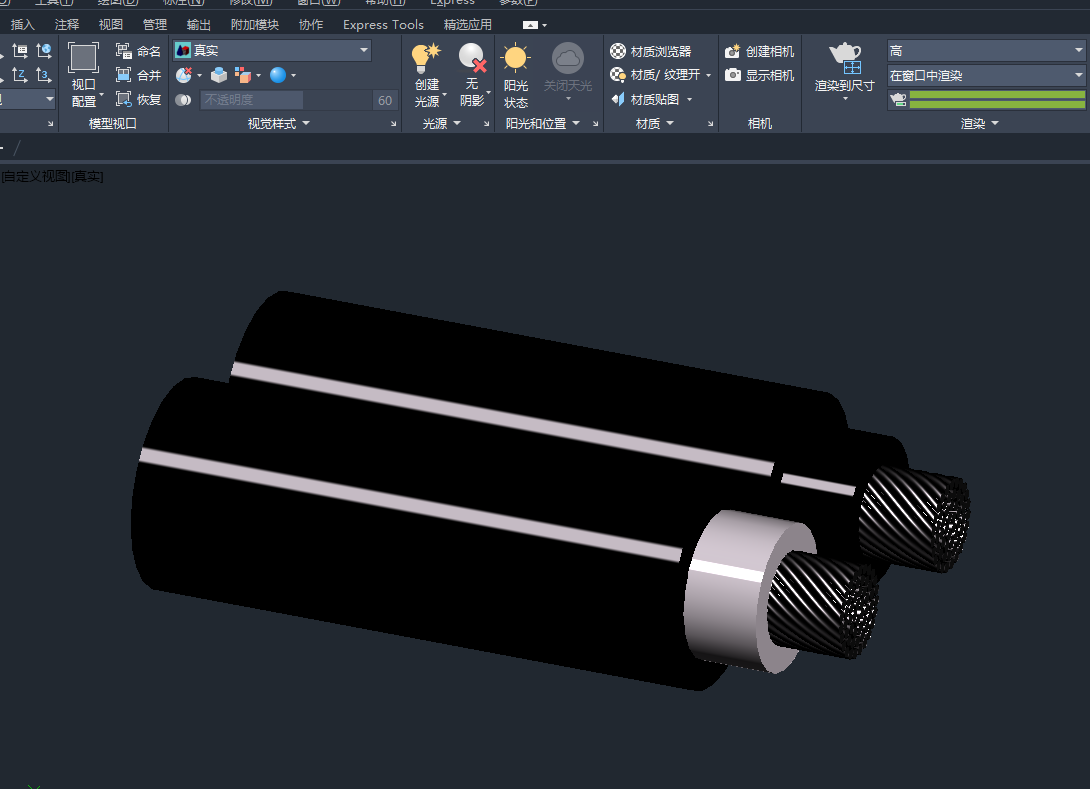Open the render preset dropdown showing 高
The height and width of the screenshot is (789, 1090).
pos(985,50)
